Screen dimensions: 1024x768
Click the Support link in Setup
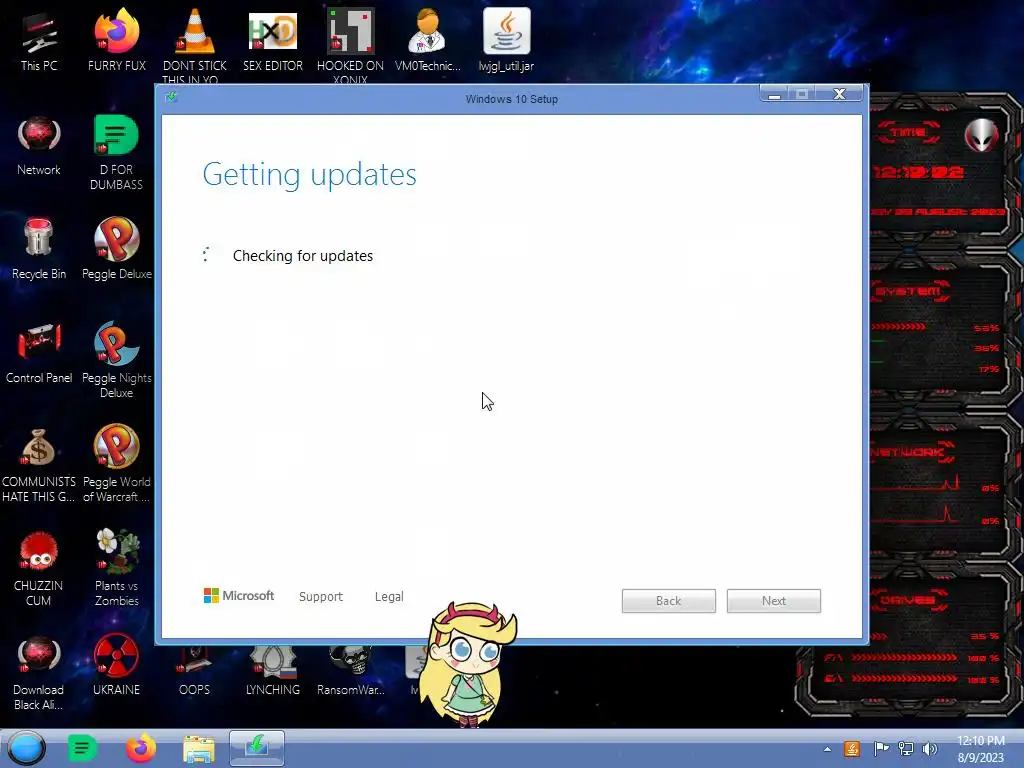tap(321, 596)
